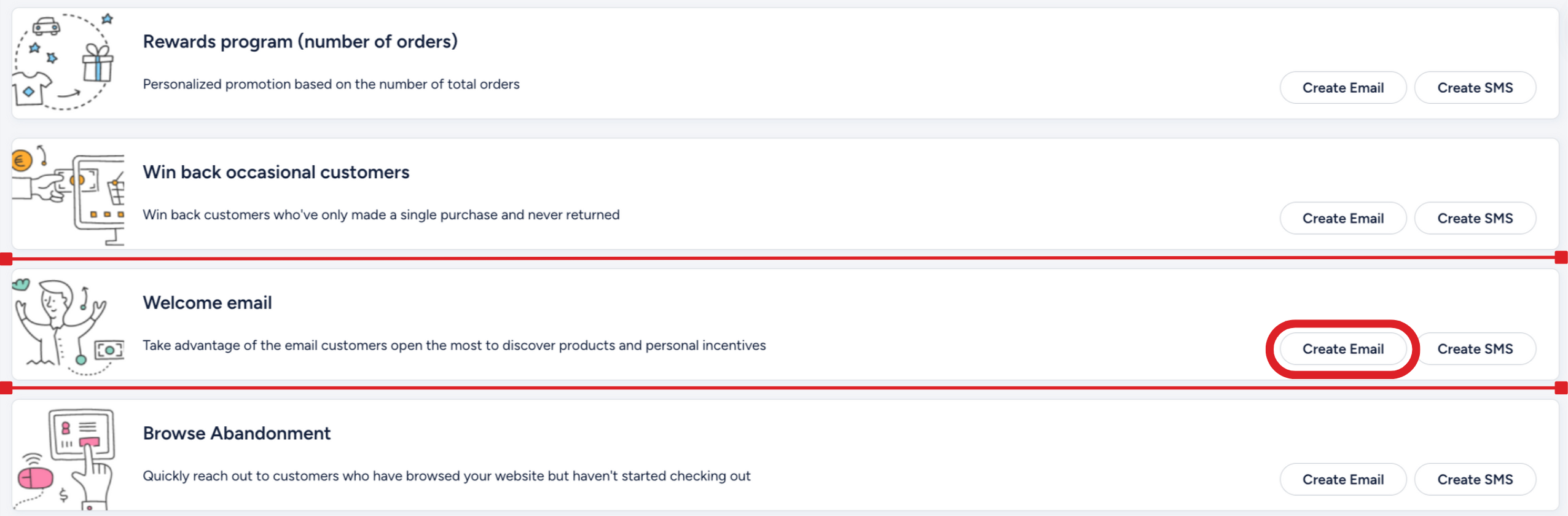Create Email for Browse Abandonment
This screenshot has width=1568, height=516.
coord(1343,479)
